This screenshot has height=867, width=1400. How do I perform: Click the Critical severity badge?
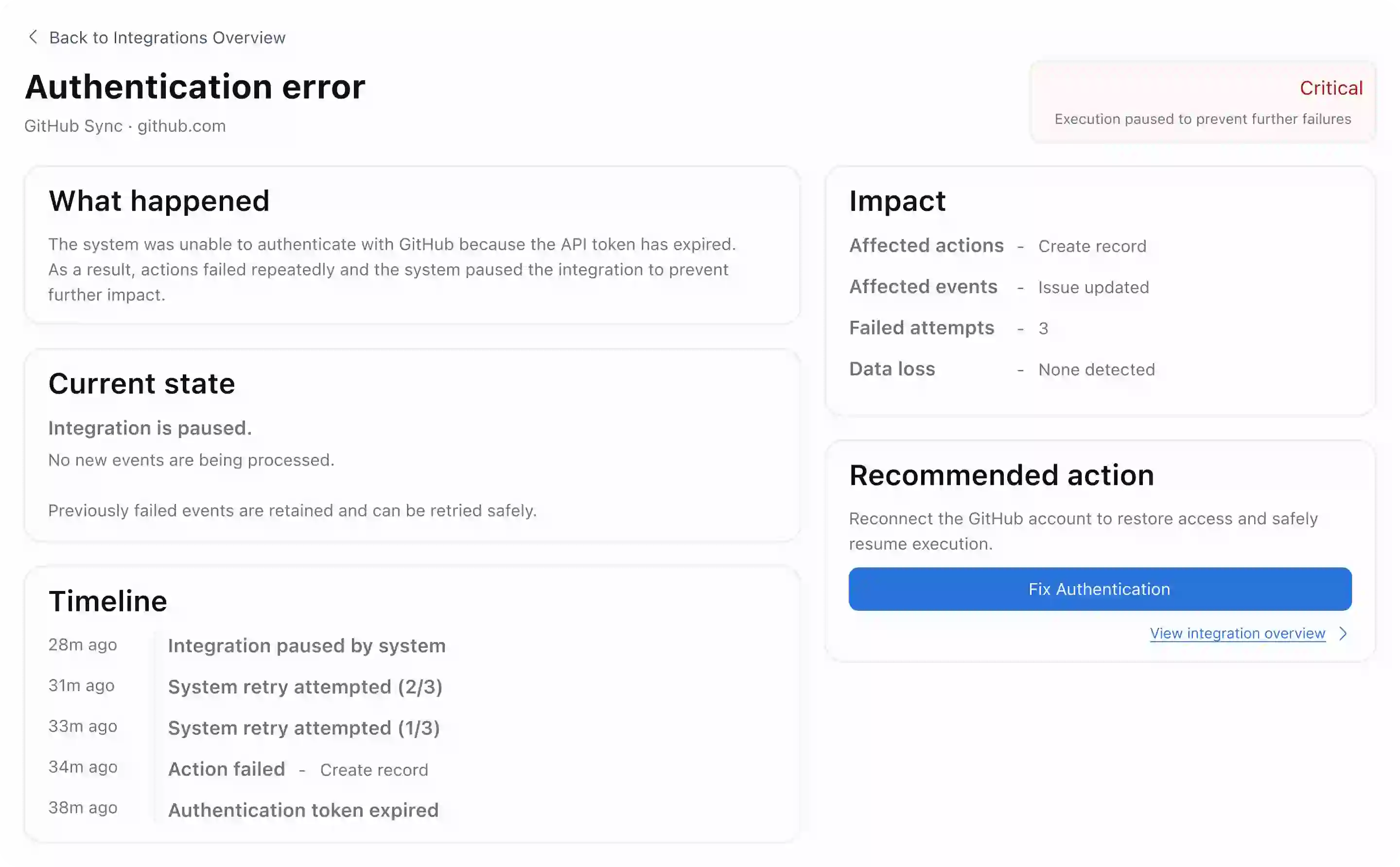(1330, 88)
